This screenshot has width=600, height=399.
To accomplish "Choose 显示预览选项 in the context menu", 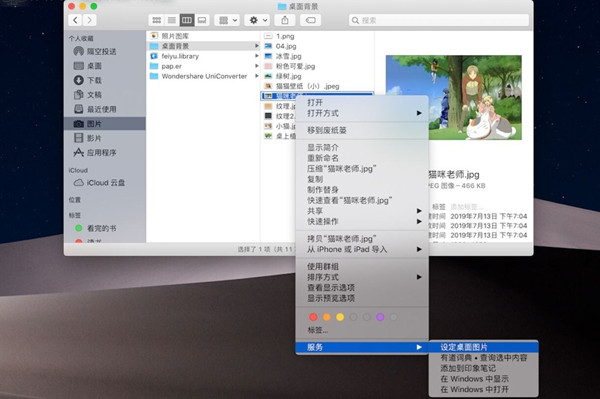I will tap(362, 298).
